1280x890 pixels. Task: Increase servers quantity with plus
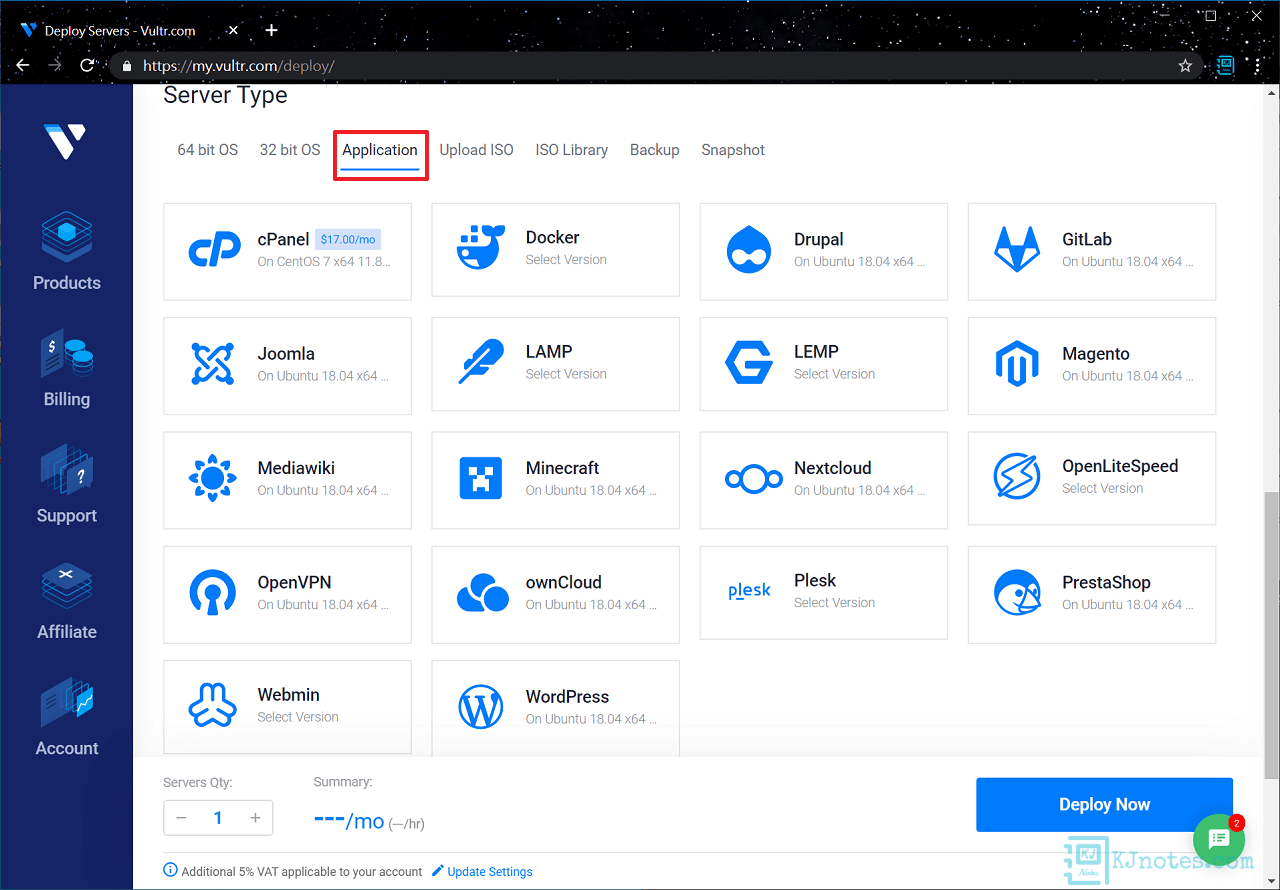(255, 818)
